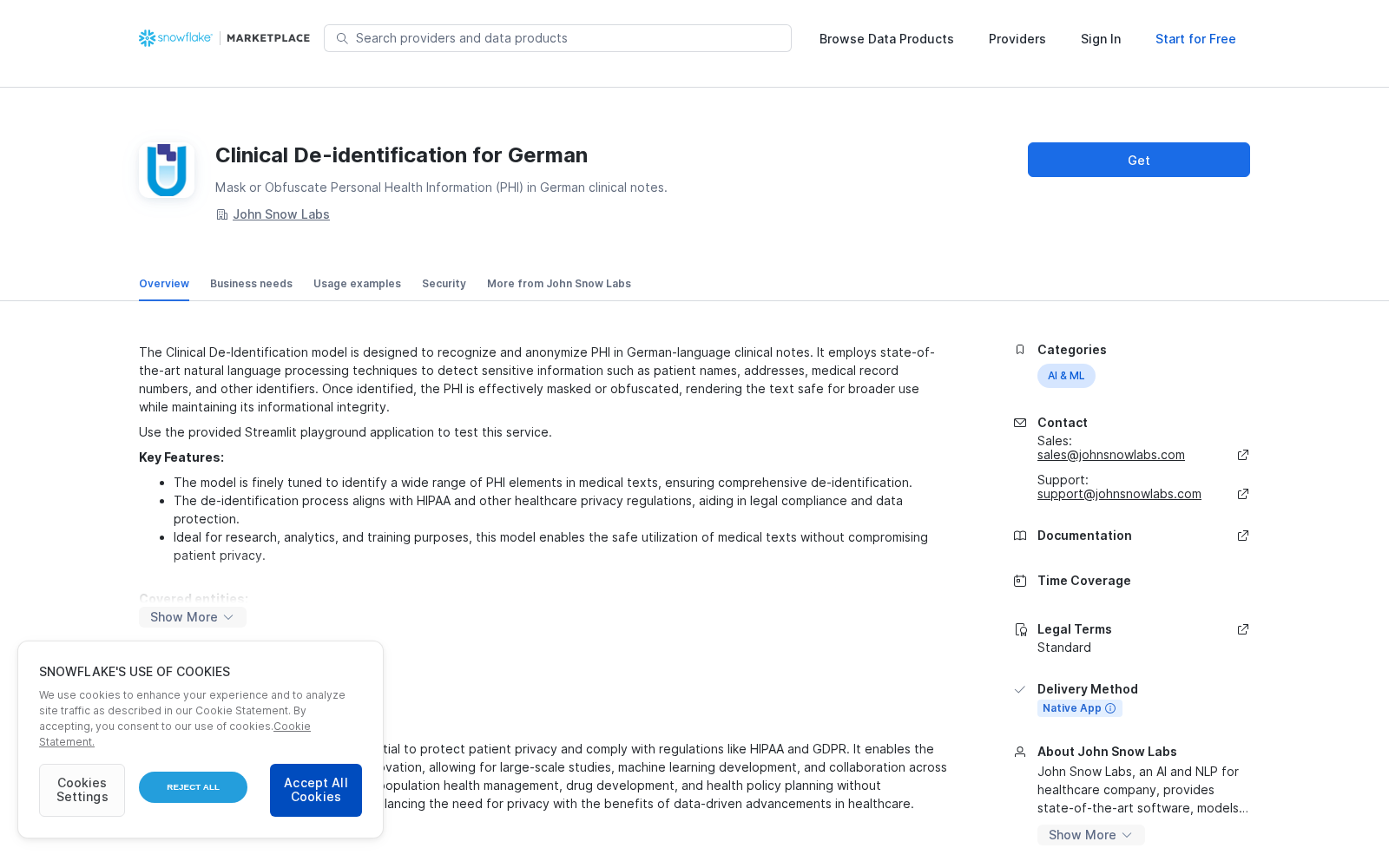This screenshot has height=868, width=1389.
Task: Click the Clinical De-identification for German title
Action: tap(401, 155)
